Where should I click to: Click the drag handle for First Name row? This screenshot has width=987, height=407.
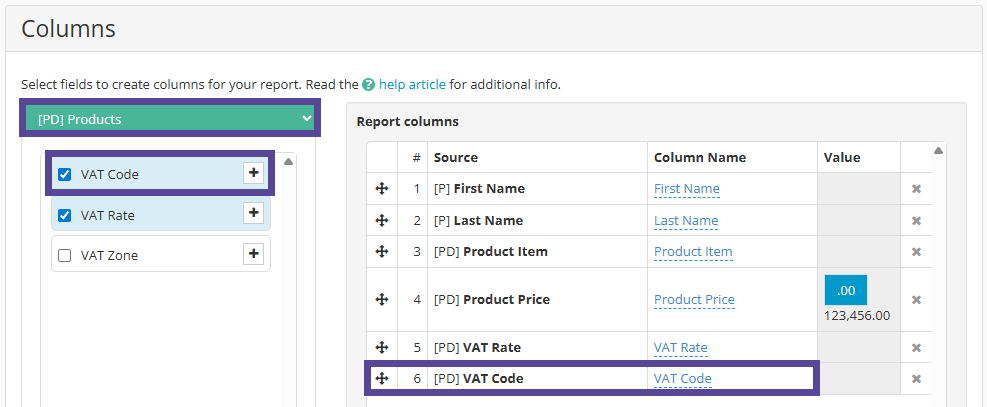pos(381,189)
